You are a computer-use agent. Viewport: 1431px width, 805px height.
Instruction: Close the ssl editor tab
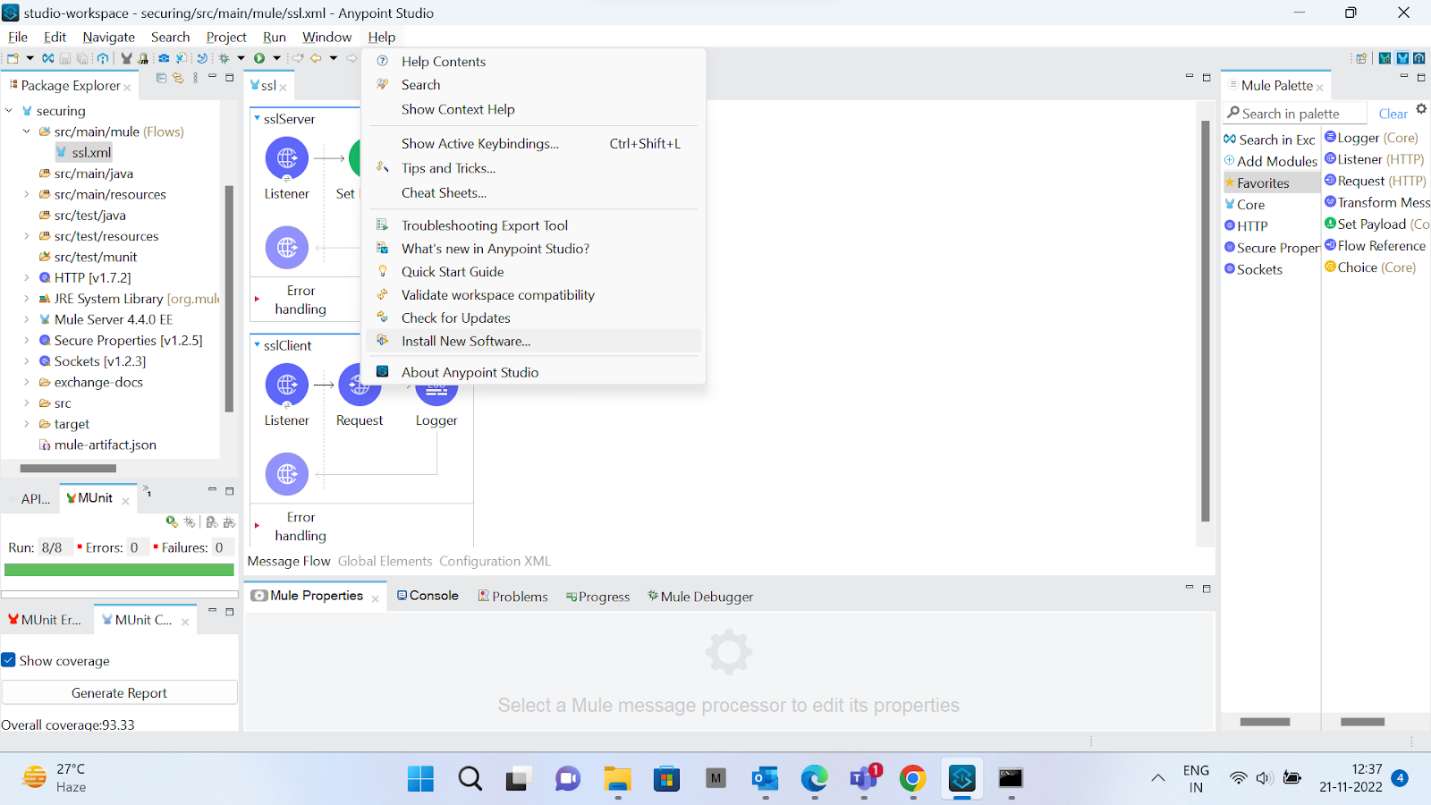tap(285, 88)
